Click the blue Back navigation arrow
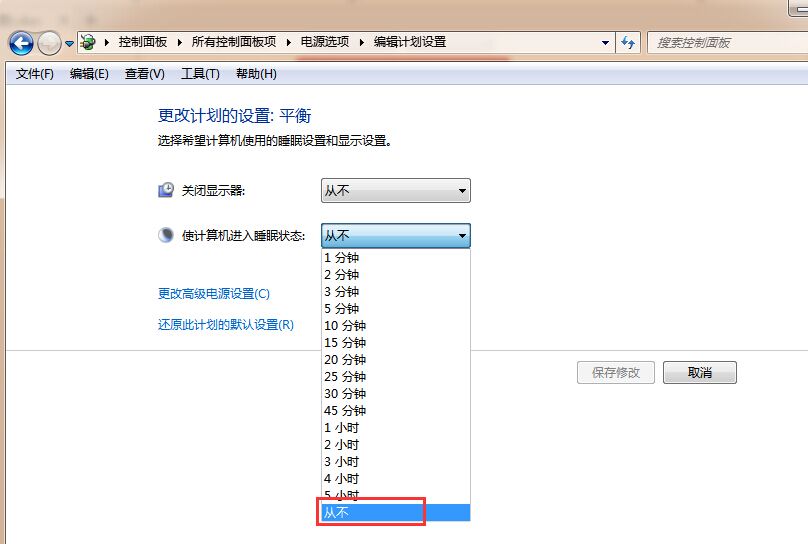808x544 pixels. (x=21, y=43)
